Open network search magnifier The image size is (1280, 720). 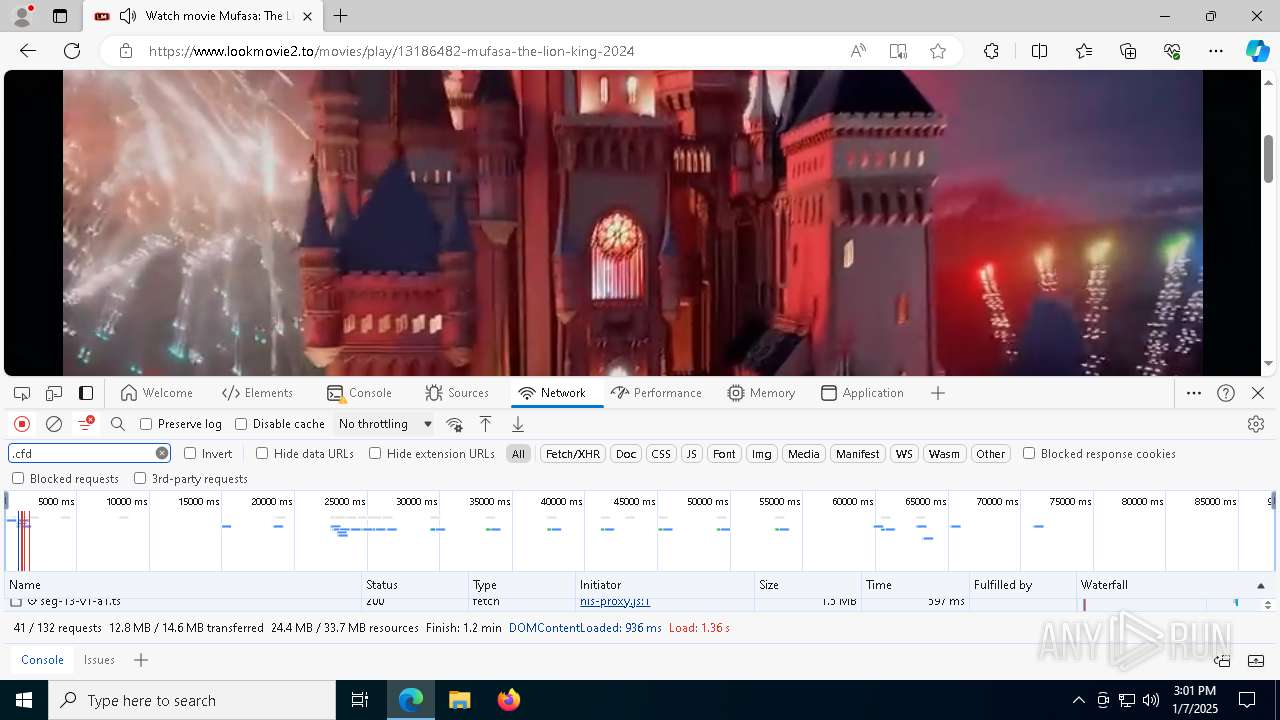(118, 424)
